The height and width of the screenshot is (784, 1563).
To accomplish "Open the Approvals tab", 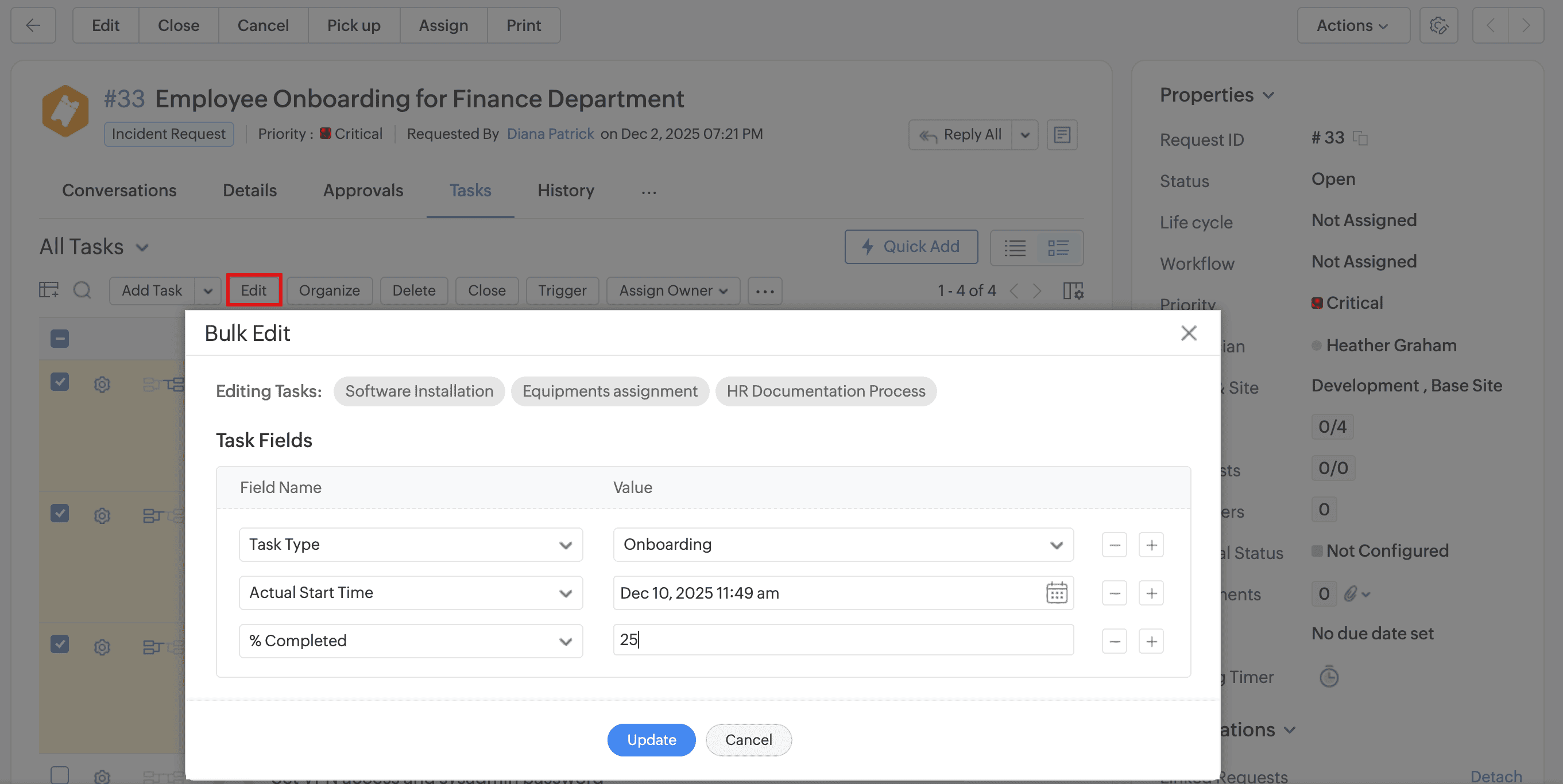I will click(363, 191).
